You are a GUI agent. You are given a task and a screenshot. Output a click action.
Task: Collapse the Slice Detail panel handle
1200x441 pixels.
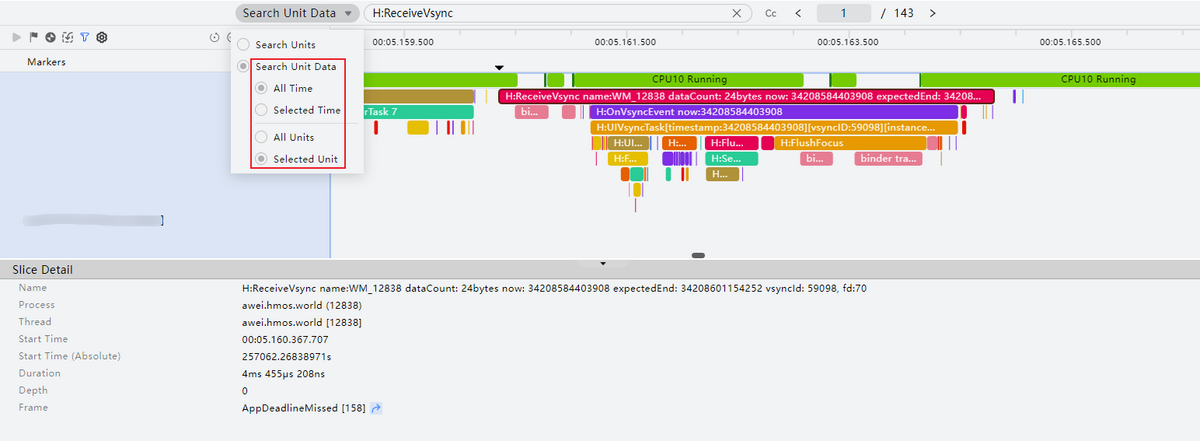click(603, 263)
